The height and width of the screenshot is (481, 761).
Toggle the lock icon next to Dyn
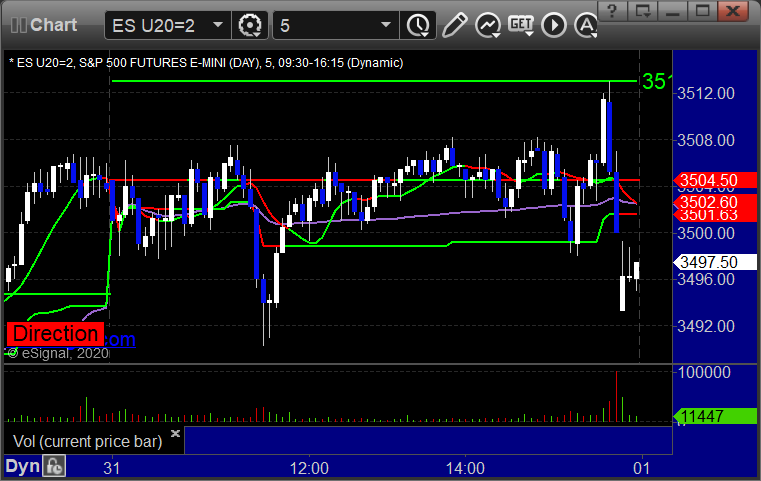click(54, 466)
